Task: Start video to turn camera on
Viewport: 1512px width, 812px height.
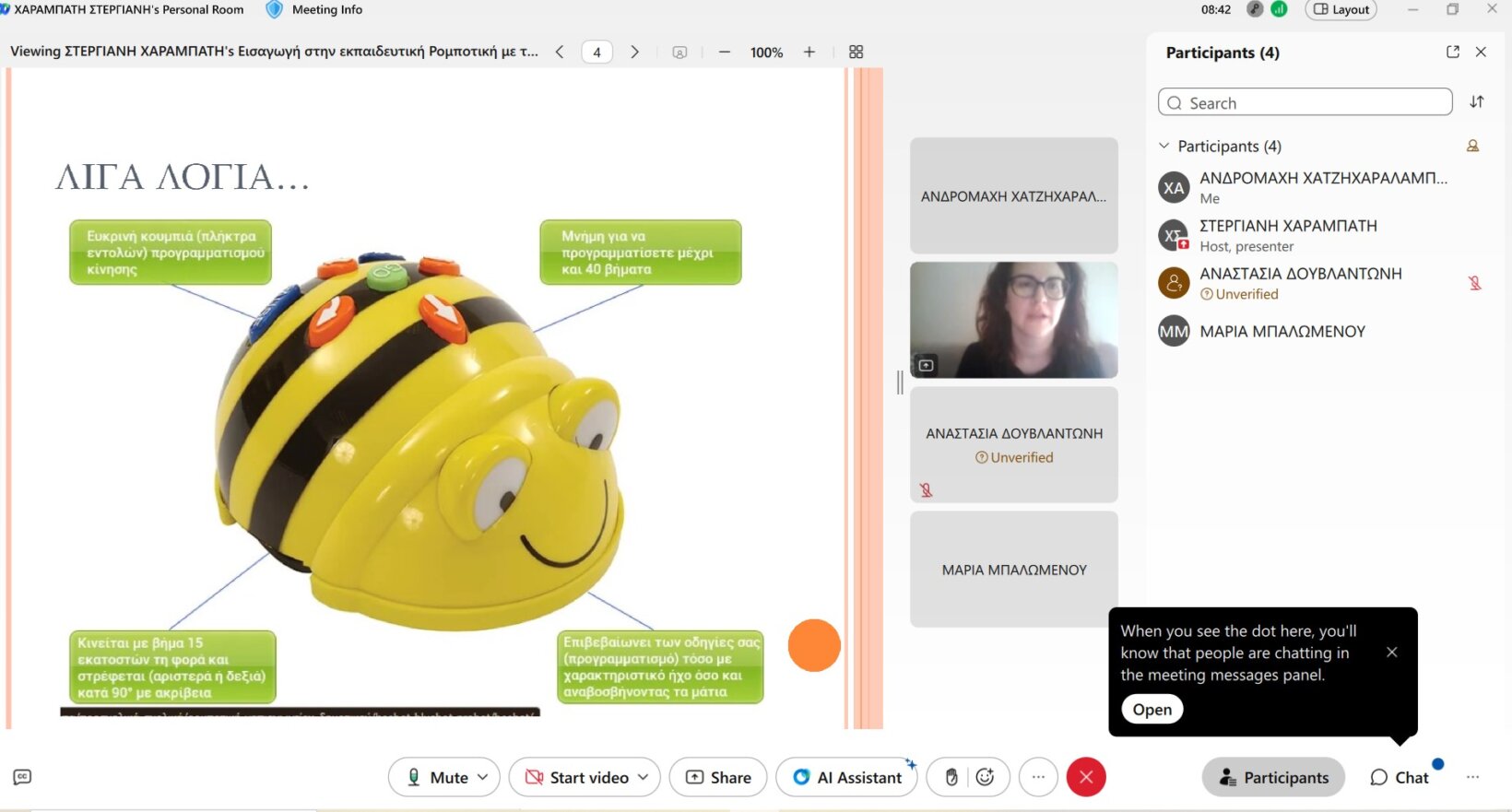Action: click(578, 777)
